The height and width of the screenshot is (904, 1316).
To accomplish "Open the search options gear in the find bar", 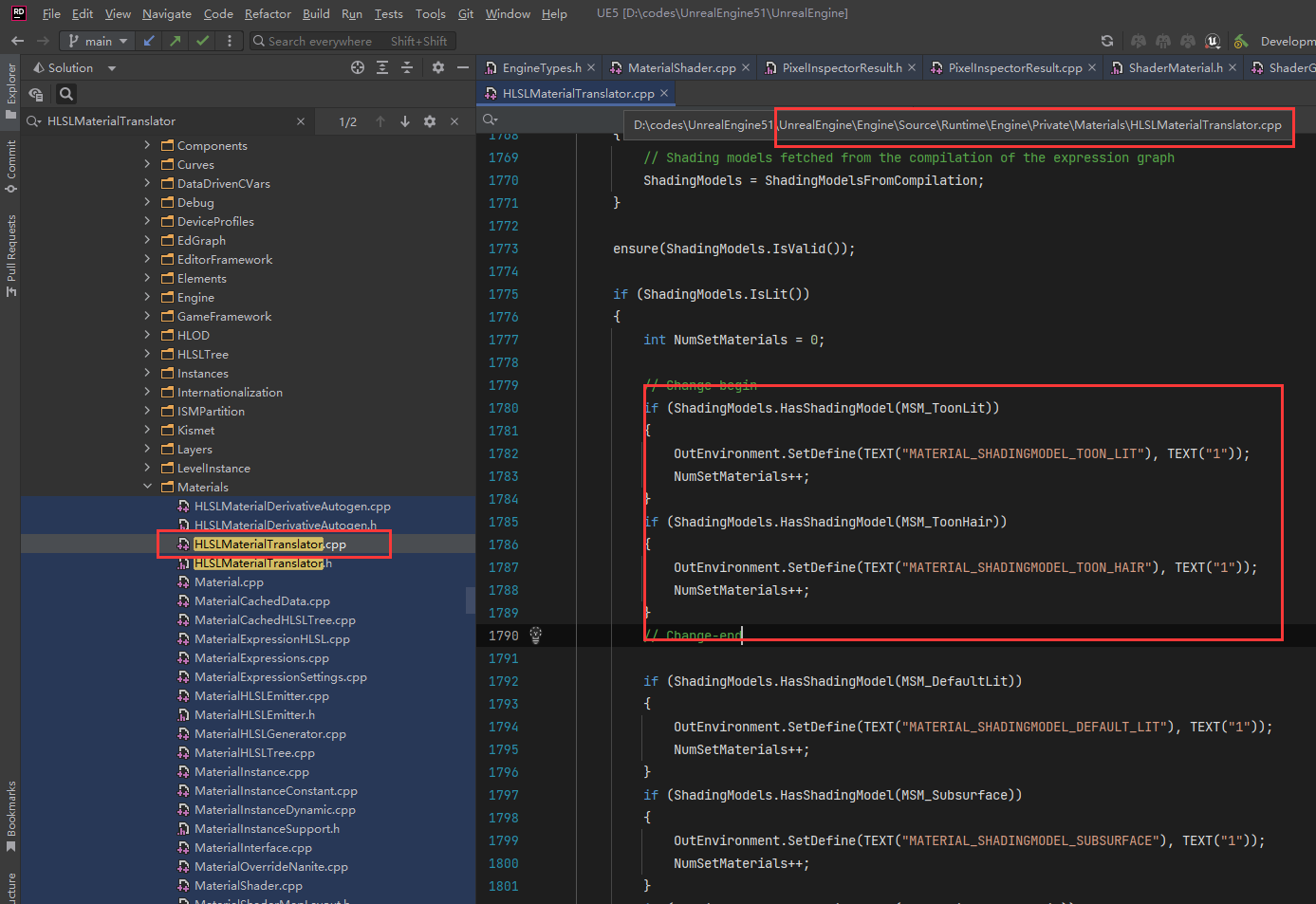I will [429, 121].
